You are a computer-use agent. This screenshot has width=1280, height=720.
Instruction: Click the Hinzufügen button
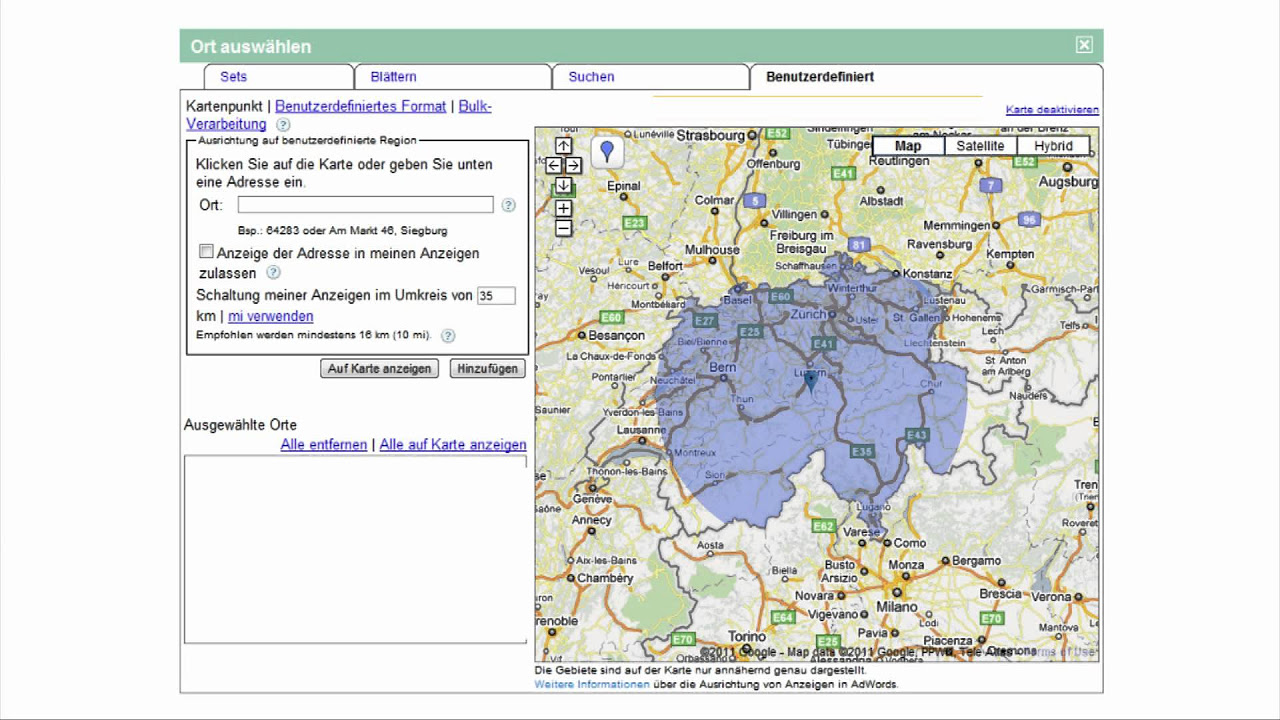coord(487,368)
